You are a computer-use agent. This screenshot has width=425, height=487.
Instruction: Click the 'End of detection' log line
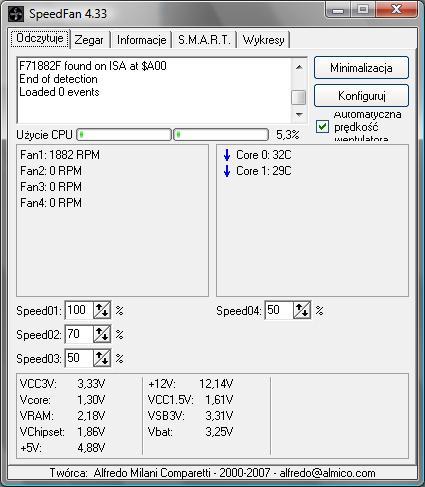58,79
